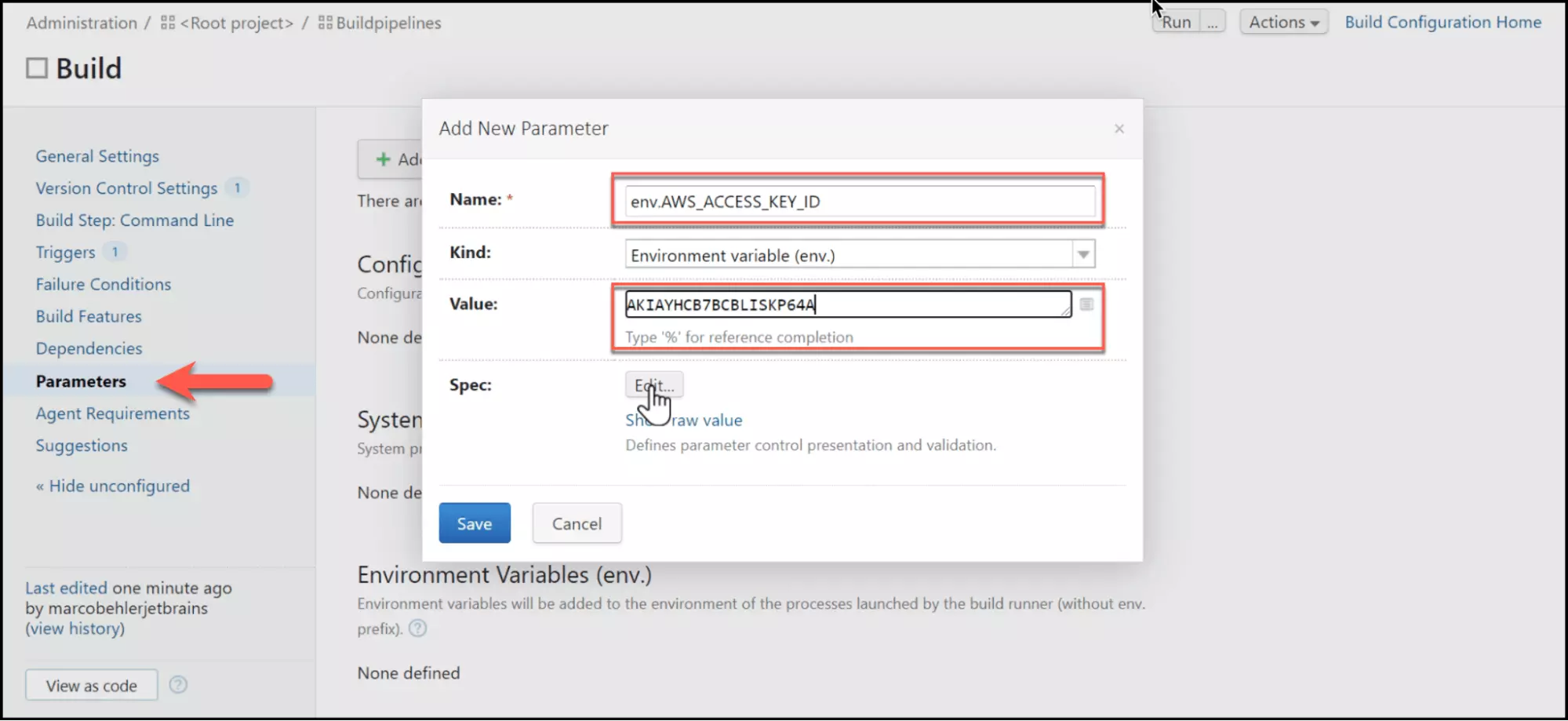The image size is (1568, 721).
Task: Click the help icon beside View as code
Action: 178,685
